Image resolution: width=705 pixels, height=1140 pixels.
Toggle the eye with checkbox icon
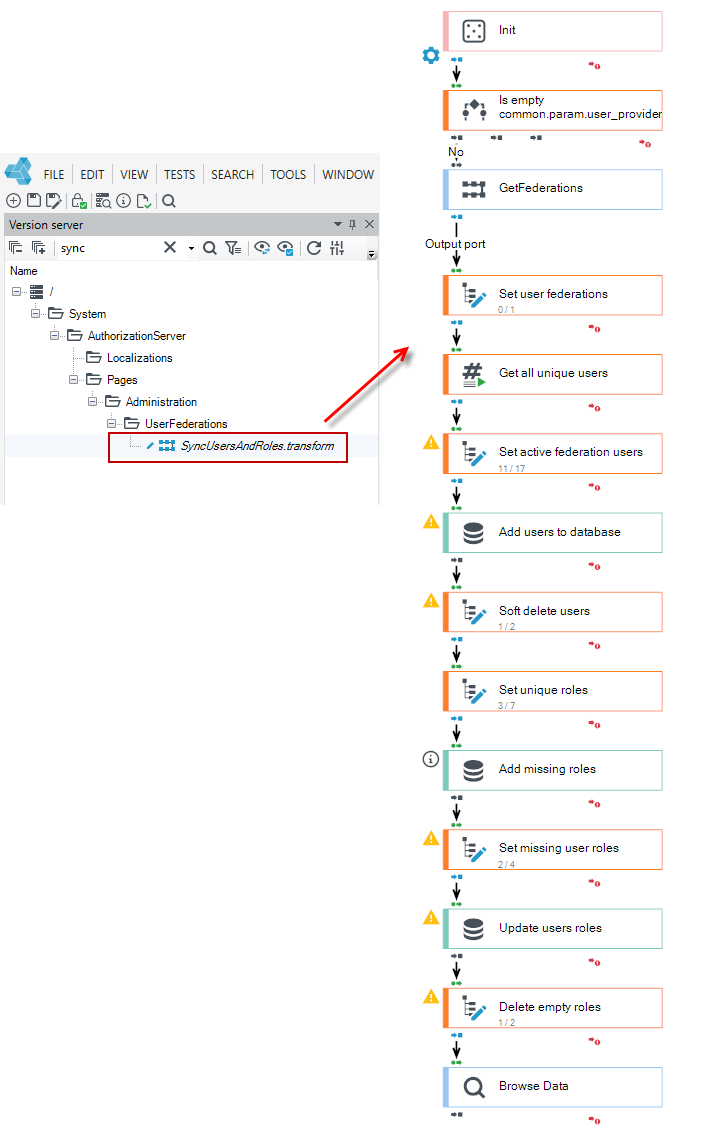pyautogui.click(x=286, y=248)
